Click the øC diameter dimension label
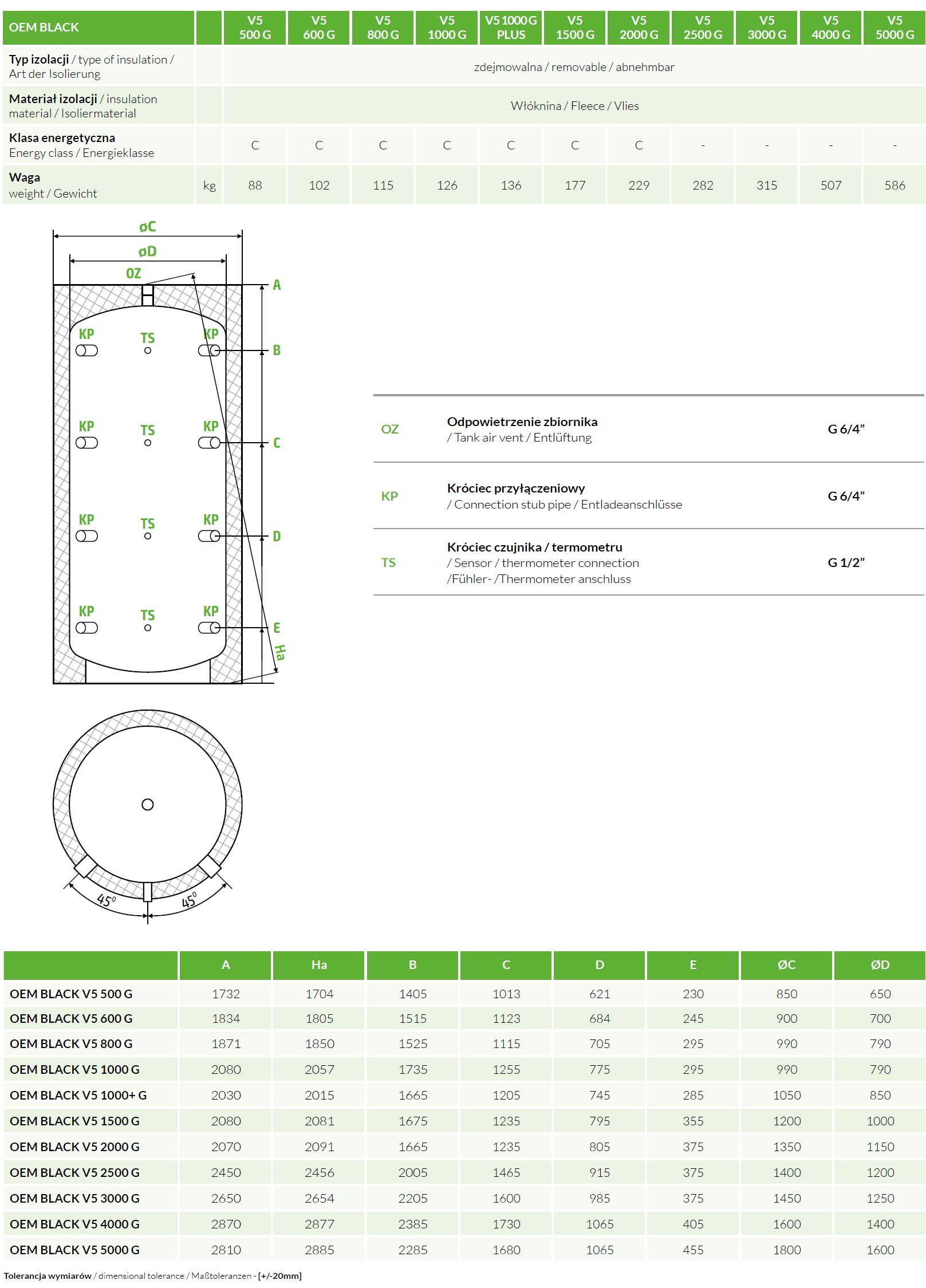The height and width of the screenshot is (1288, 926). click(148, 227)
